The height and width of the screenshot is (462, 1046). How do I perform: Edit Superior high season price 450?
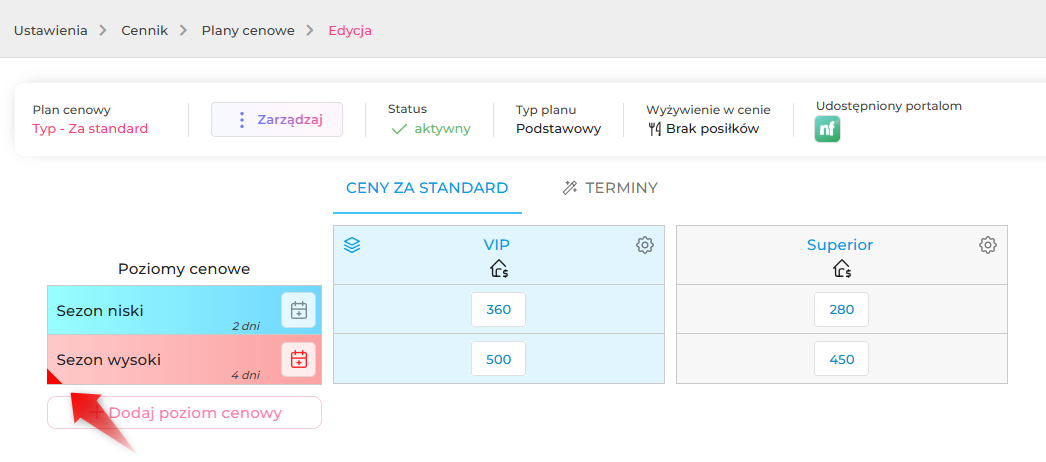(x=841, y=359)
